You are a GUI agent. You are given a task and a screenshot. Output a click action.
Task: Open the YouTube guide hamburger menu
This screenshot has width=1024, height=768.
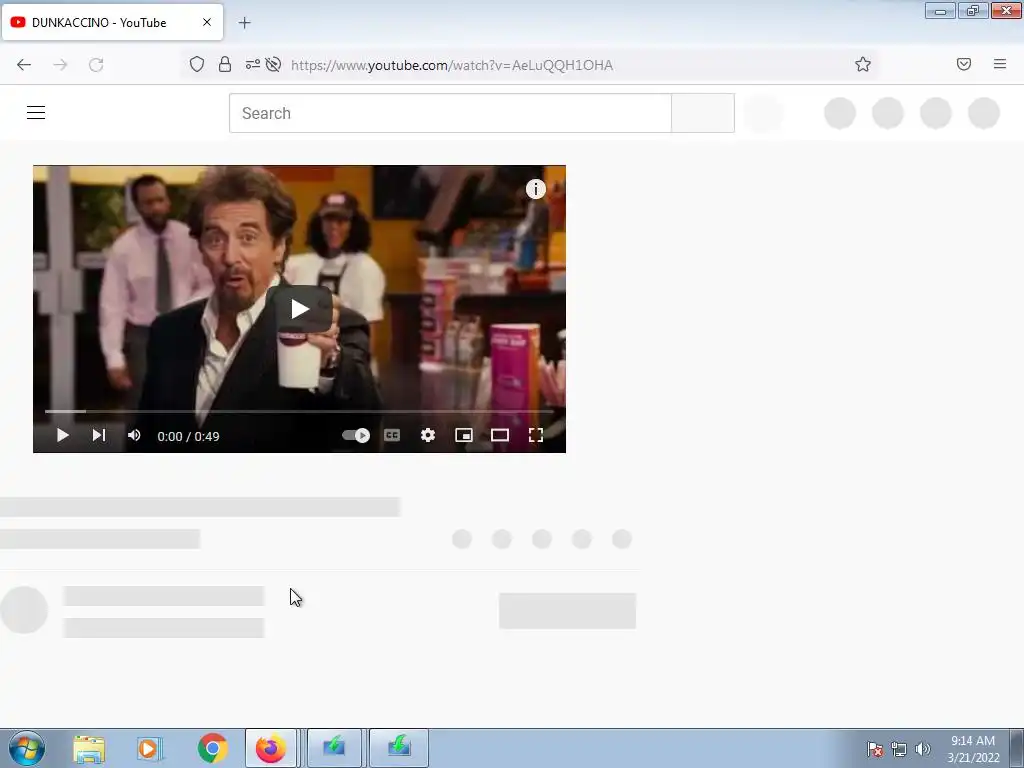(x=36, y=113)
